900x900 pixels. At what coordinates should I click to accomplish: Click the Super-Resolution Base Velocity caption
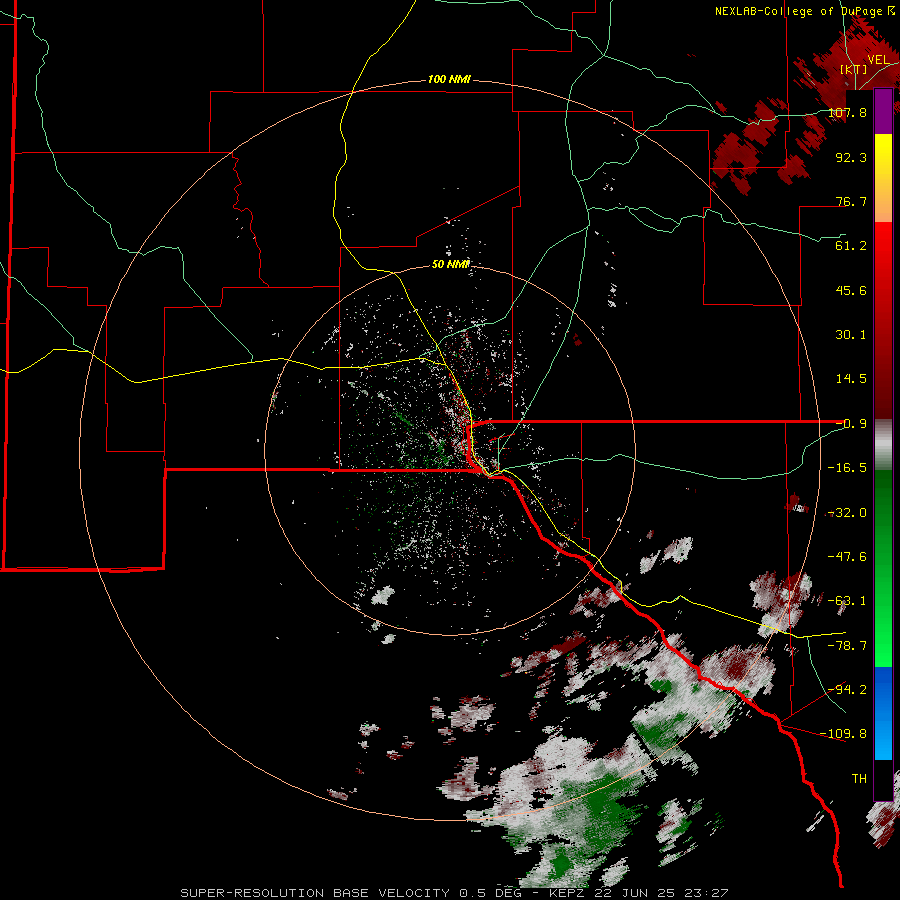pyautogui.click(x=454, y=893)
